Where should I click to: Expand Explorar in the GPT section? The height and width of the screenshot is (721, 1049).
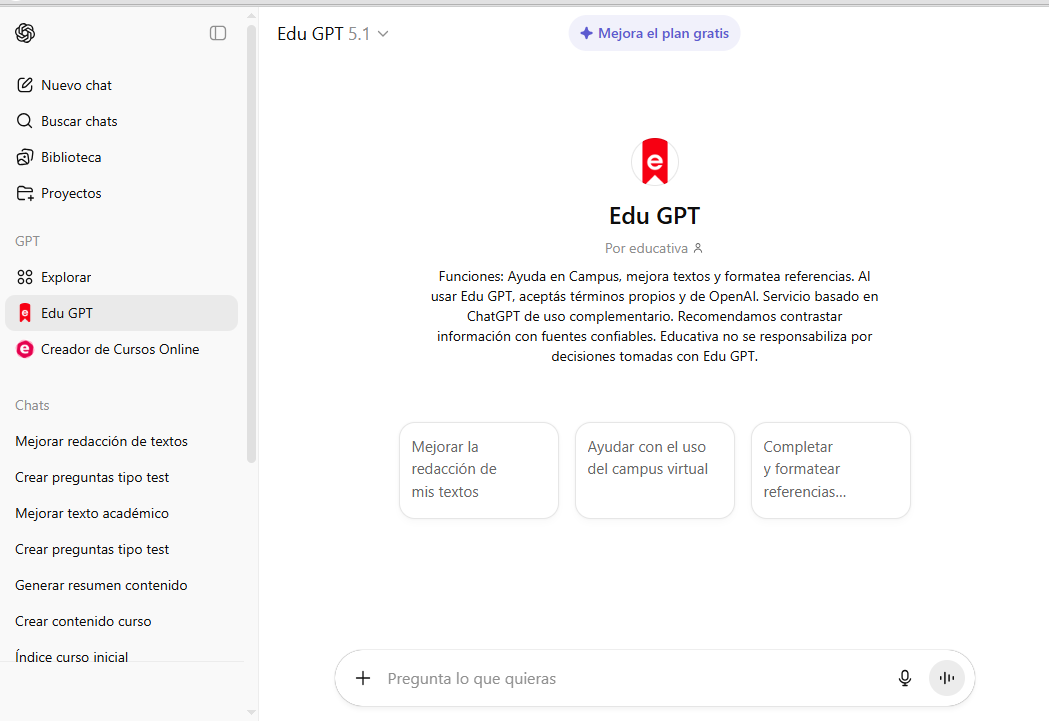[24, 277]
